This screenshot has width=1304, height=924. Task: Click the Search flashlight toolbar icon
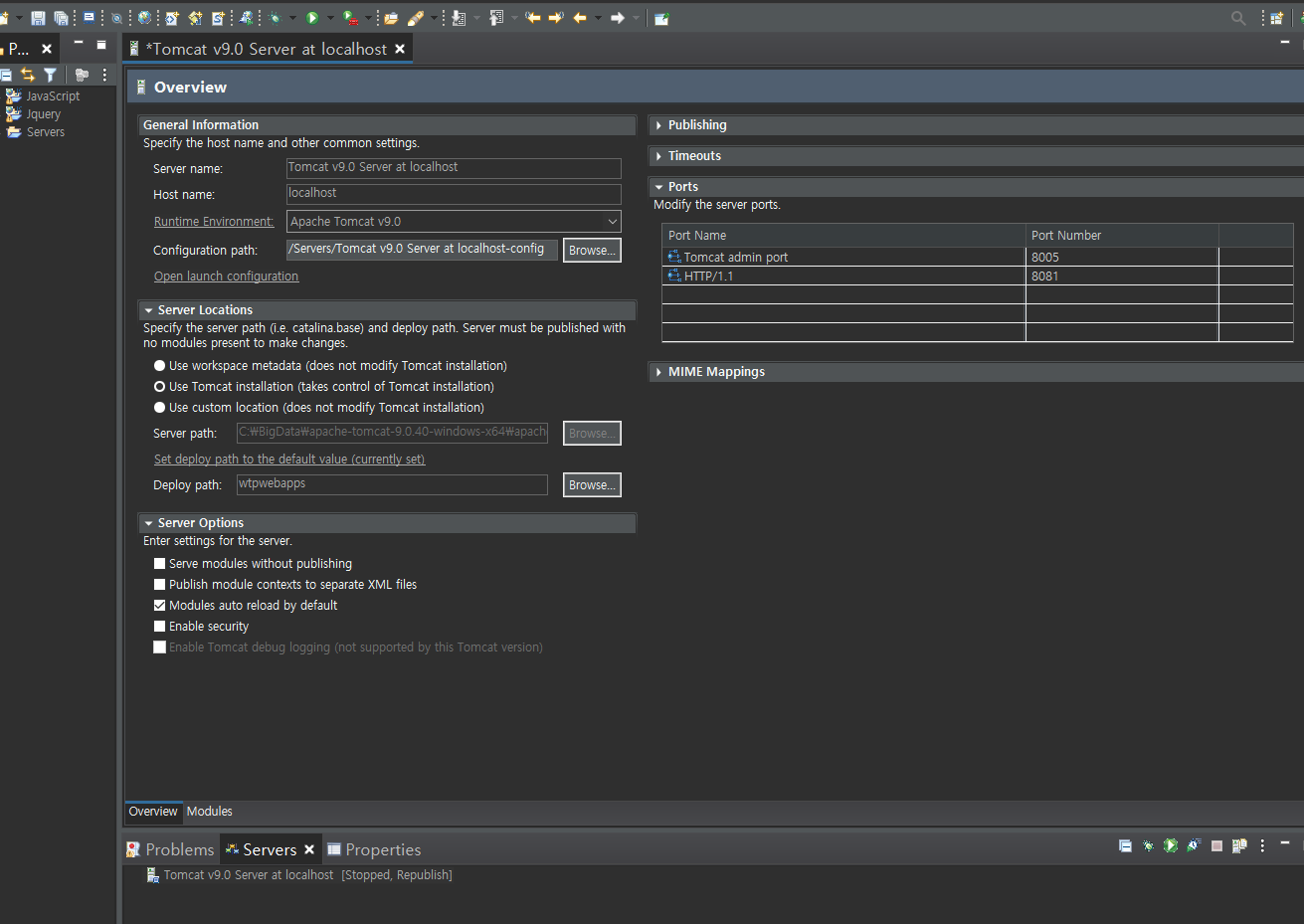416,18
